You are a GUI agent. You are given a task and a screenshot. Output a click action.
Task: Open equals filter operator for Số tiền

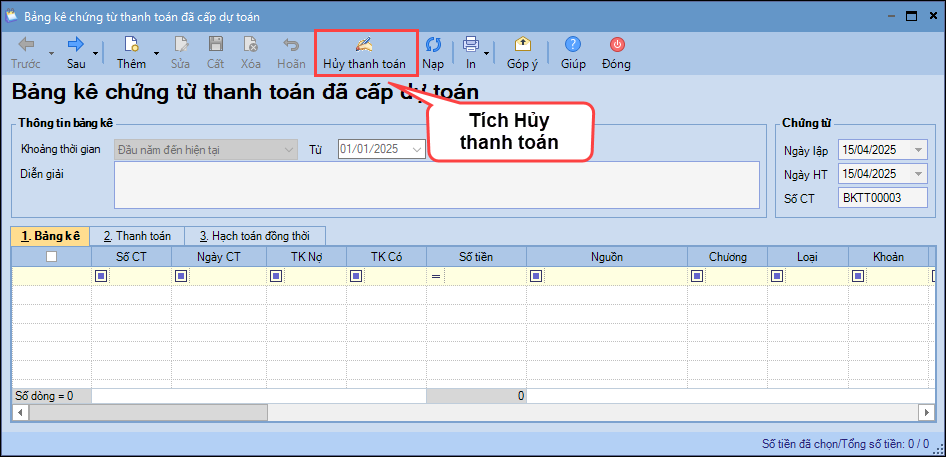point(437,276)
